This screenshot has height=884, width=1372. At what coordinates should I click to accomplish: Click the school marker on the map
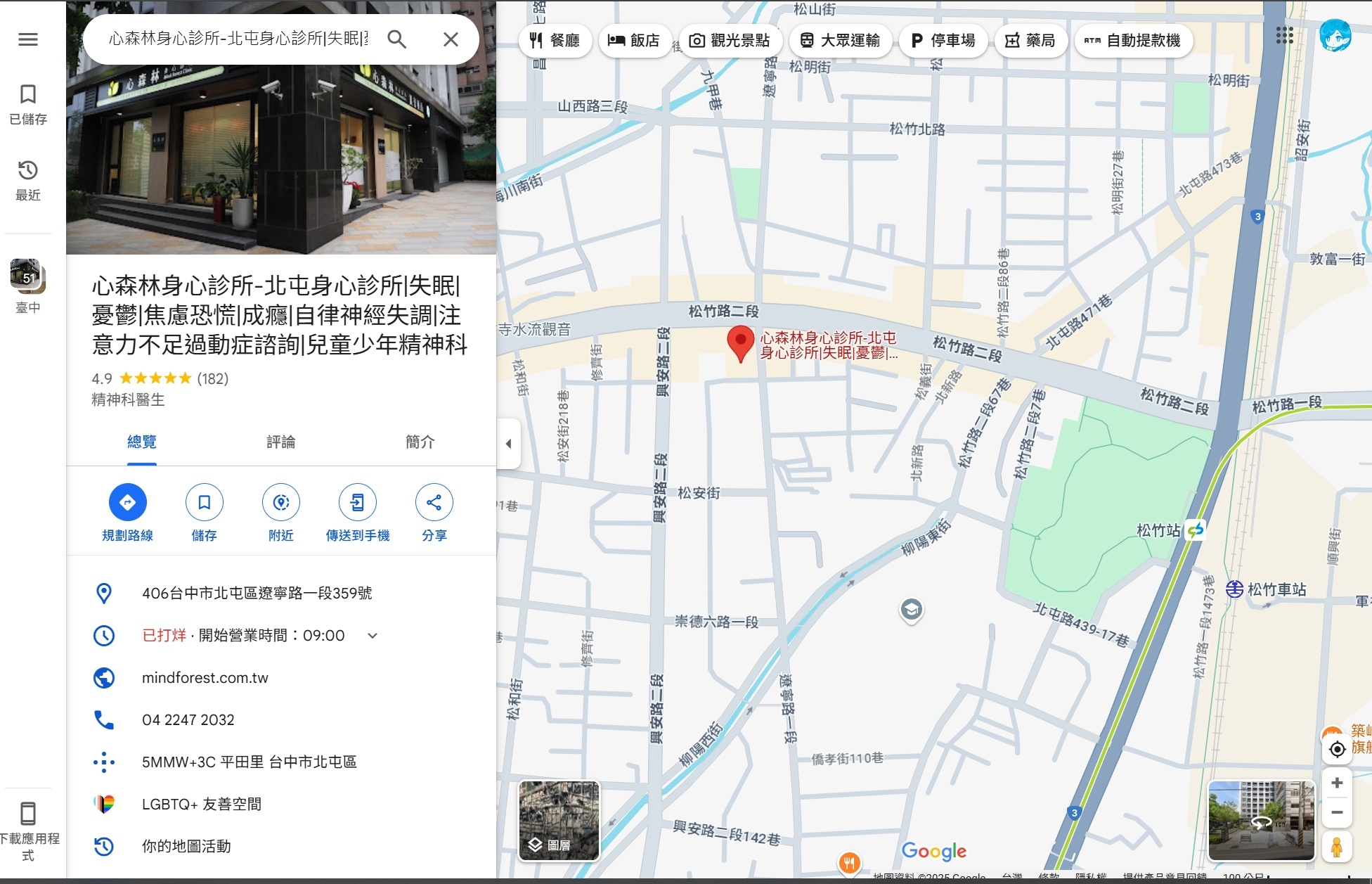912,610
